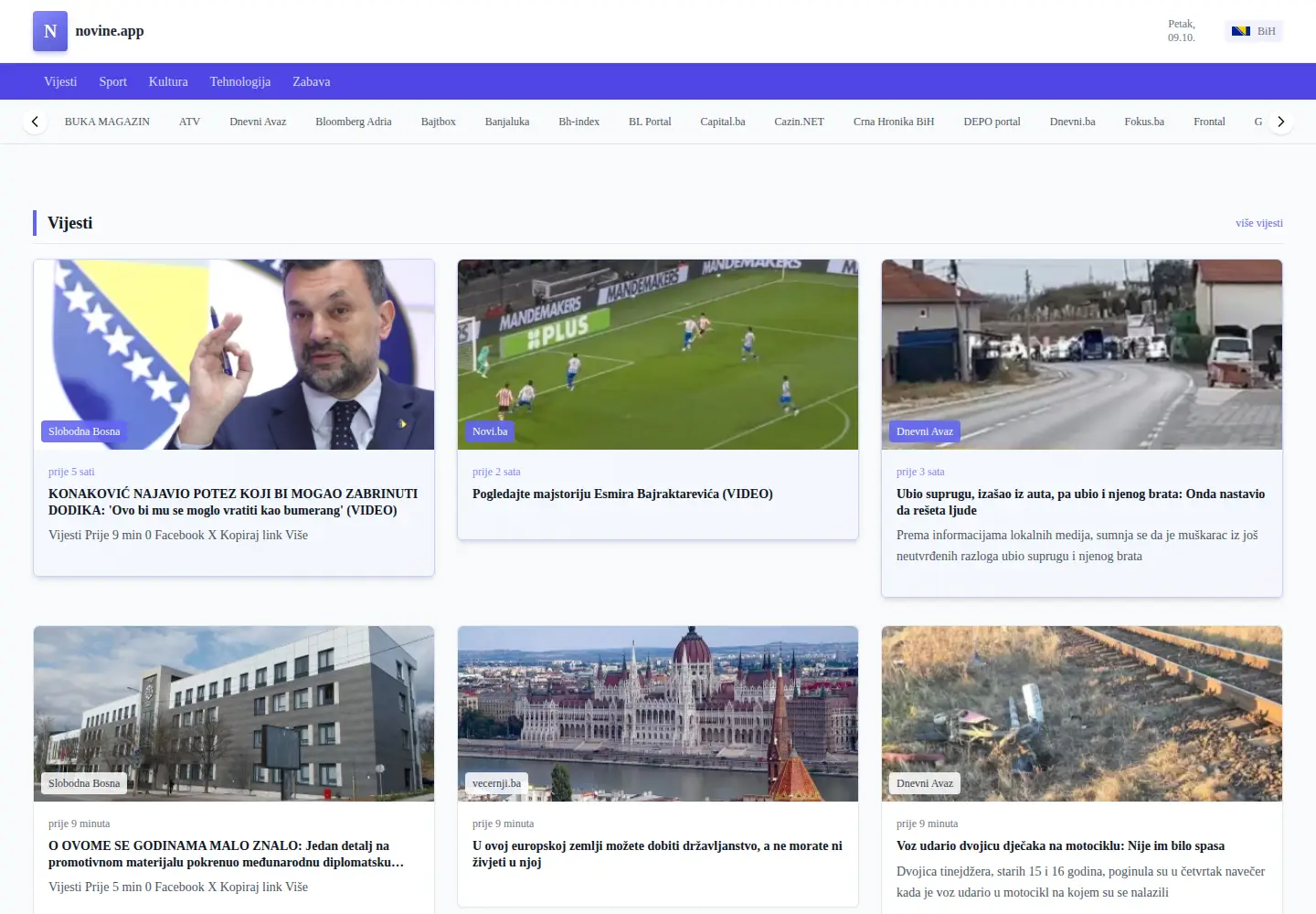Open 'U ovoj europskoj zemlji' headline
1316x914 pixels.
point(657,854)
